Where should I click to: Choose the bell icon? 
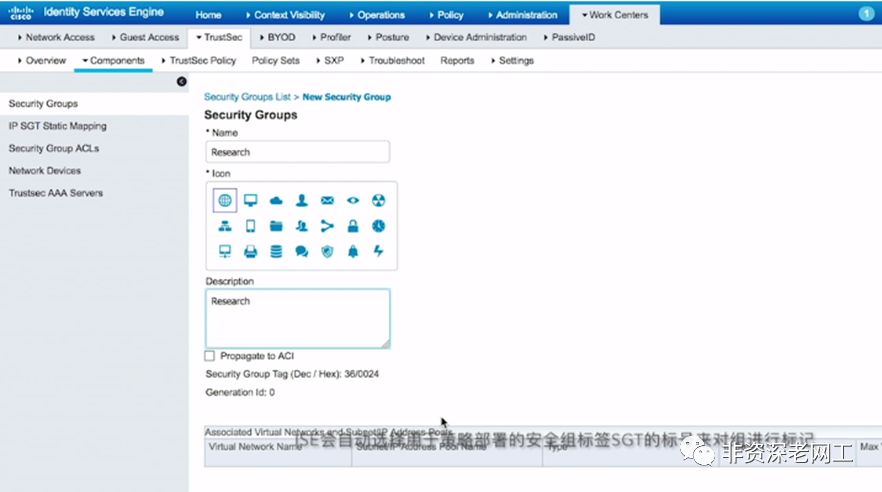pos(353,251)
